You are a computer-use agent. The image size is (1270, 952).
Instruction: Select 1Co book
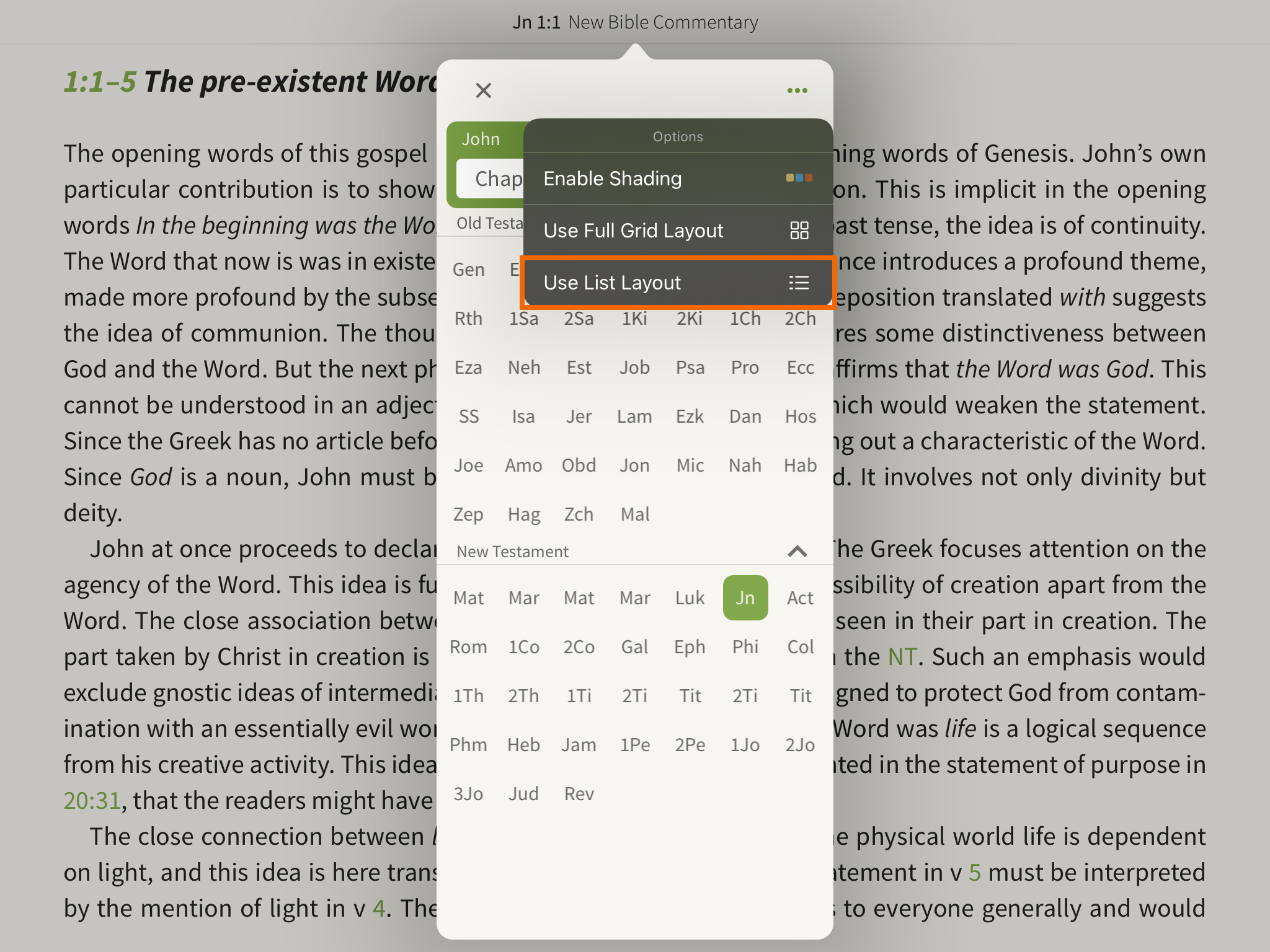point(523,647)
